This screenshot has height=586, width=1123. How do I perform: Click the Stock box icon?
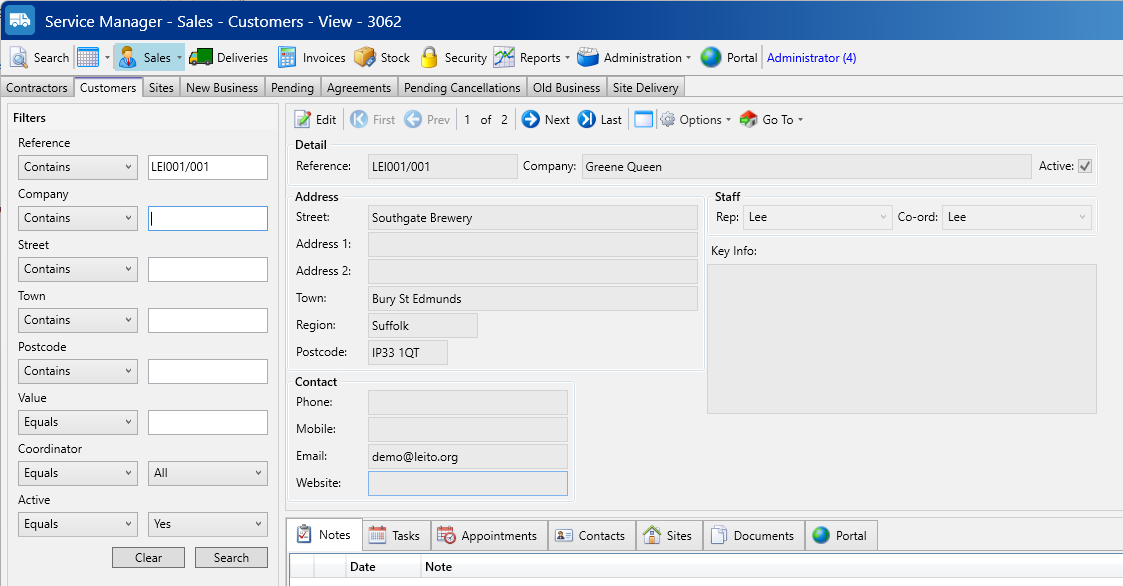(x=365, y=58)
